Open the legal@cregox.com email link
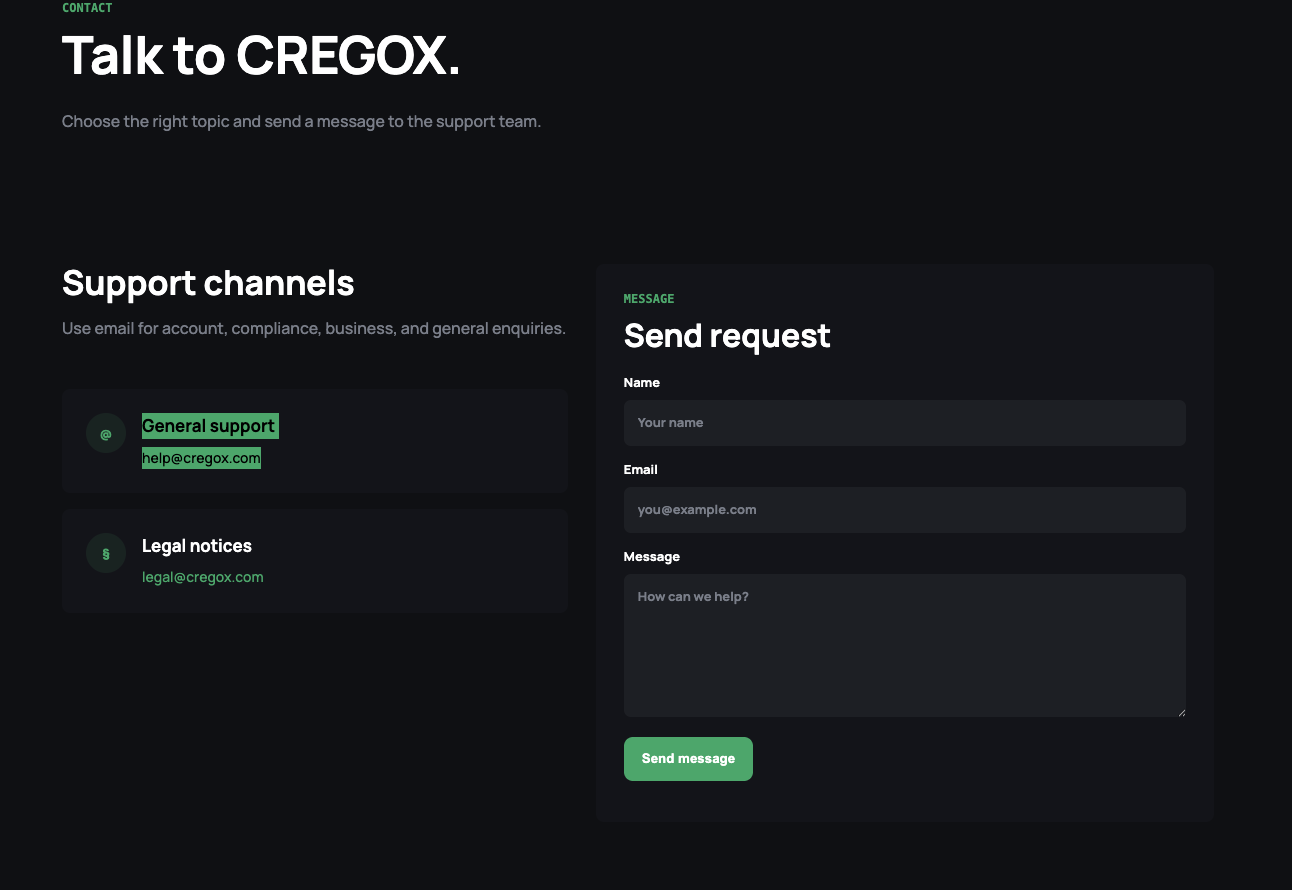Viewport: 1292px width, 890px height. [203, 577]
